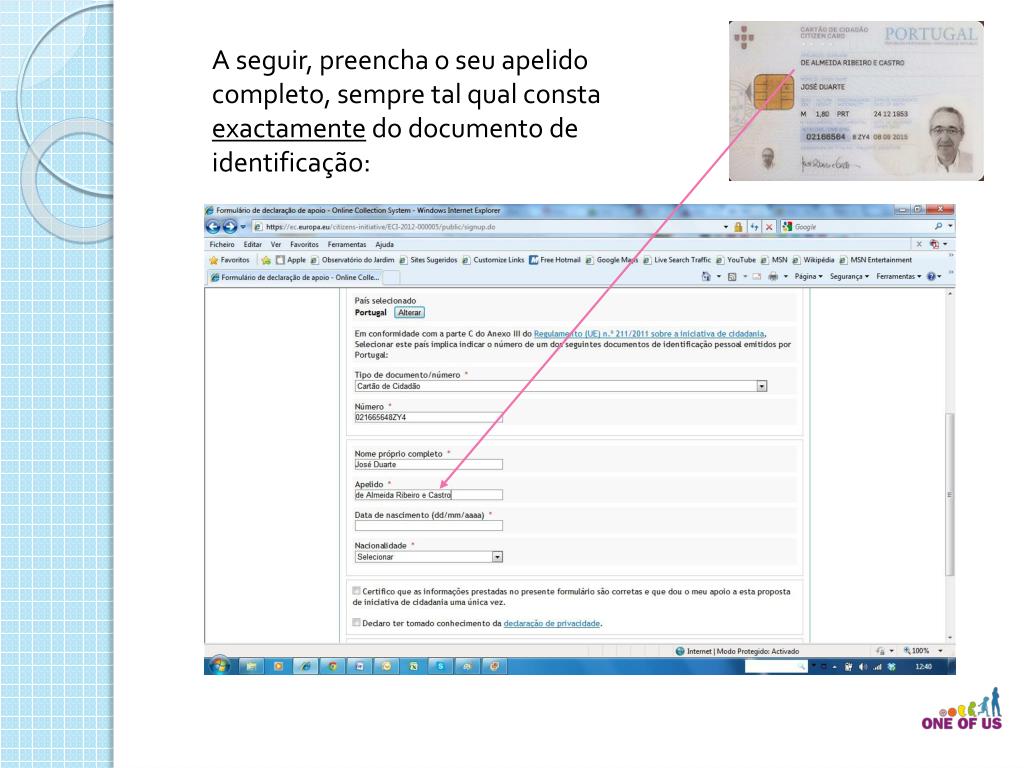1024x768 pixels.
Task: Click the Refresh icon beside the lock
Action: (x=754, y=227)
